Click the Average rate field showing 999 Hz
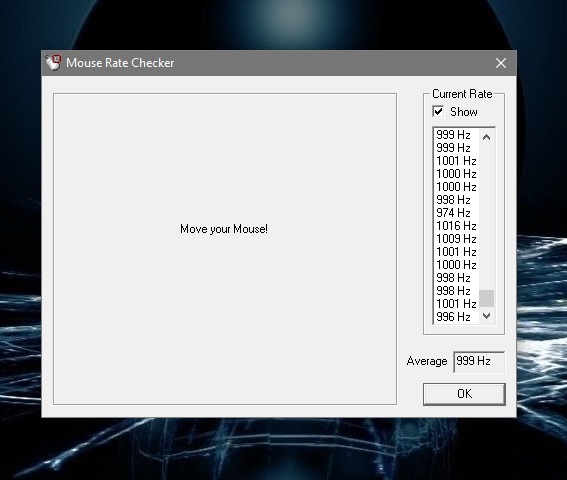567x480 pixels. 479,361
